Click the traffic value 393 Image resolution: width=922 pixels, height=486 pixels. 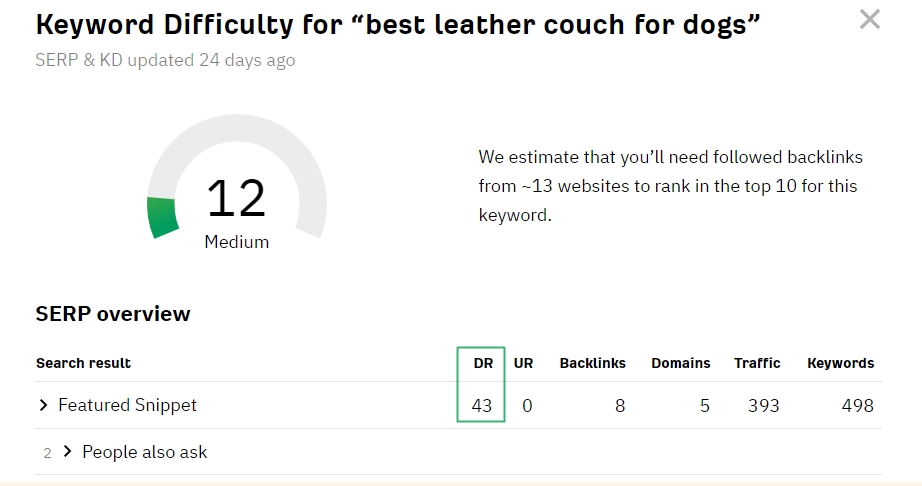coord(765,405)
